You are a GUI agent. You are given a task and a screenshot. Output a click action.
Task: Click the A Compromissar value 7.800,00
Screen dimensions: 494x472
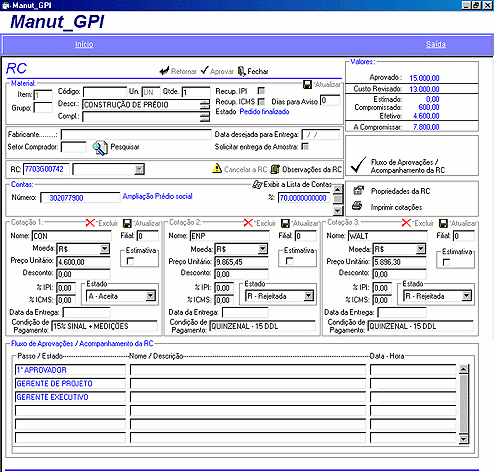426,127
